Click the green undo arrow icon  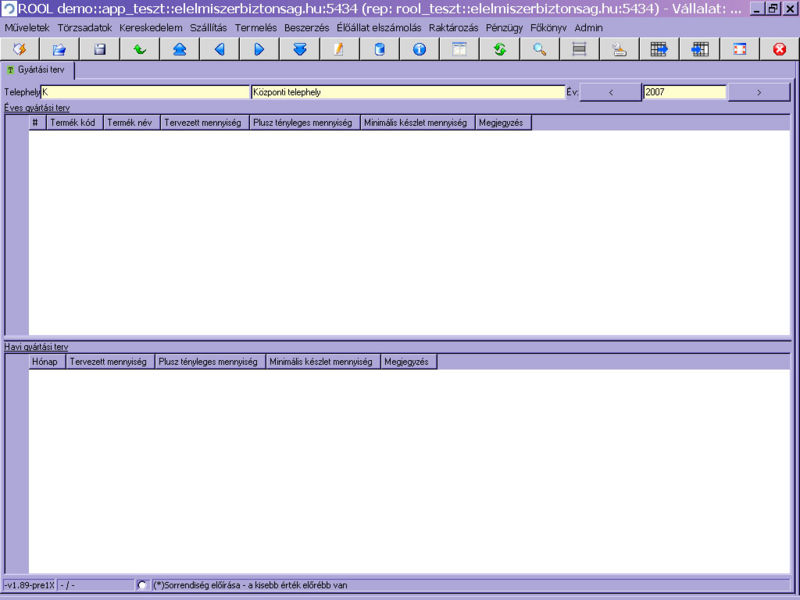(139, 49)
